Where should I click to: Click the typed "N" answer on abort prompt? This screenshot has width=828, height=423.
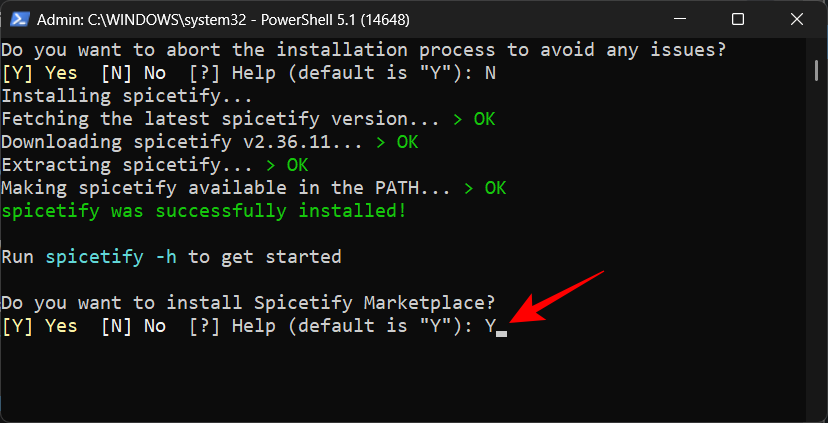[x=490, y=73]
